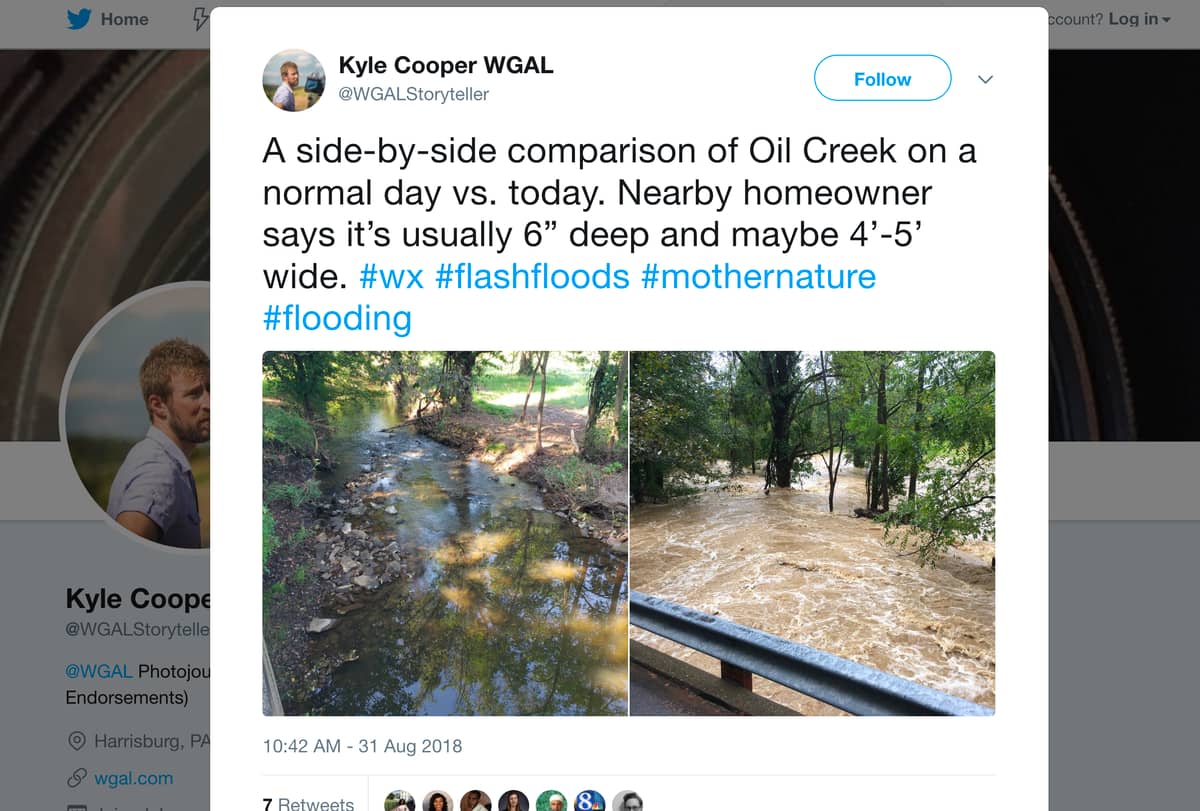The height and width of the screenshot is (811, 1200).
Task: Click the Twitter bird Home icon
Action: pyautogui.click(x=79, y=19)
